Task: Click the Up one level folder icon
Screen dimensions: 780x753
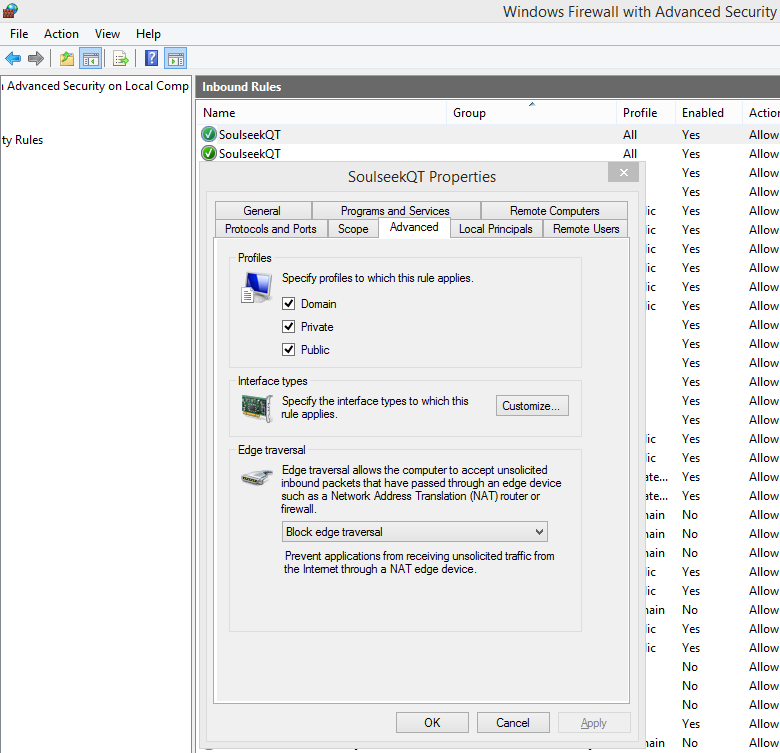Action: coord(67,59)
